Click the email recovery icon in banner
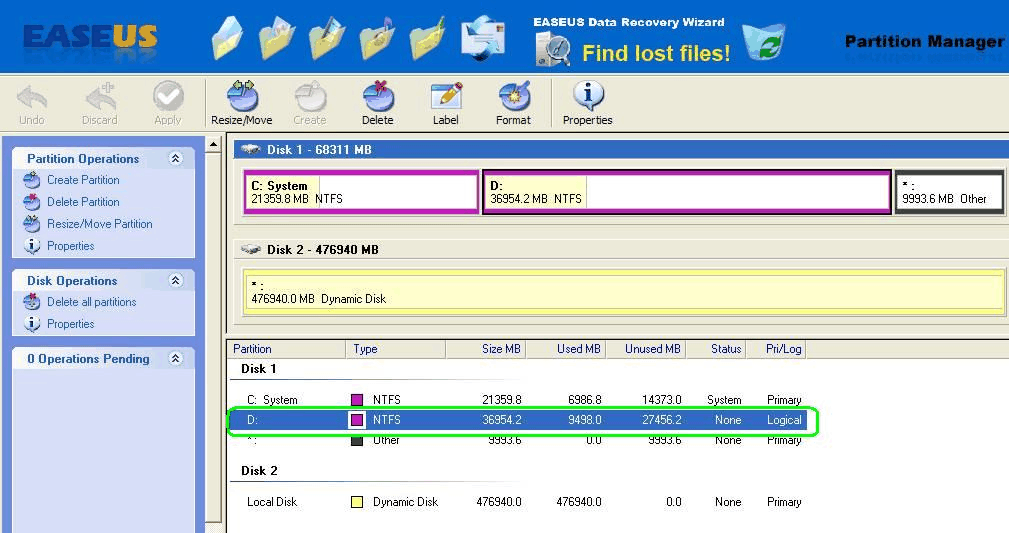This screenshot has height=533, width=1009. pos(481,39)
